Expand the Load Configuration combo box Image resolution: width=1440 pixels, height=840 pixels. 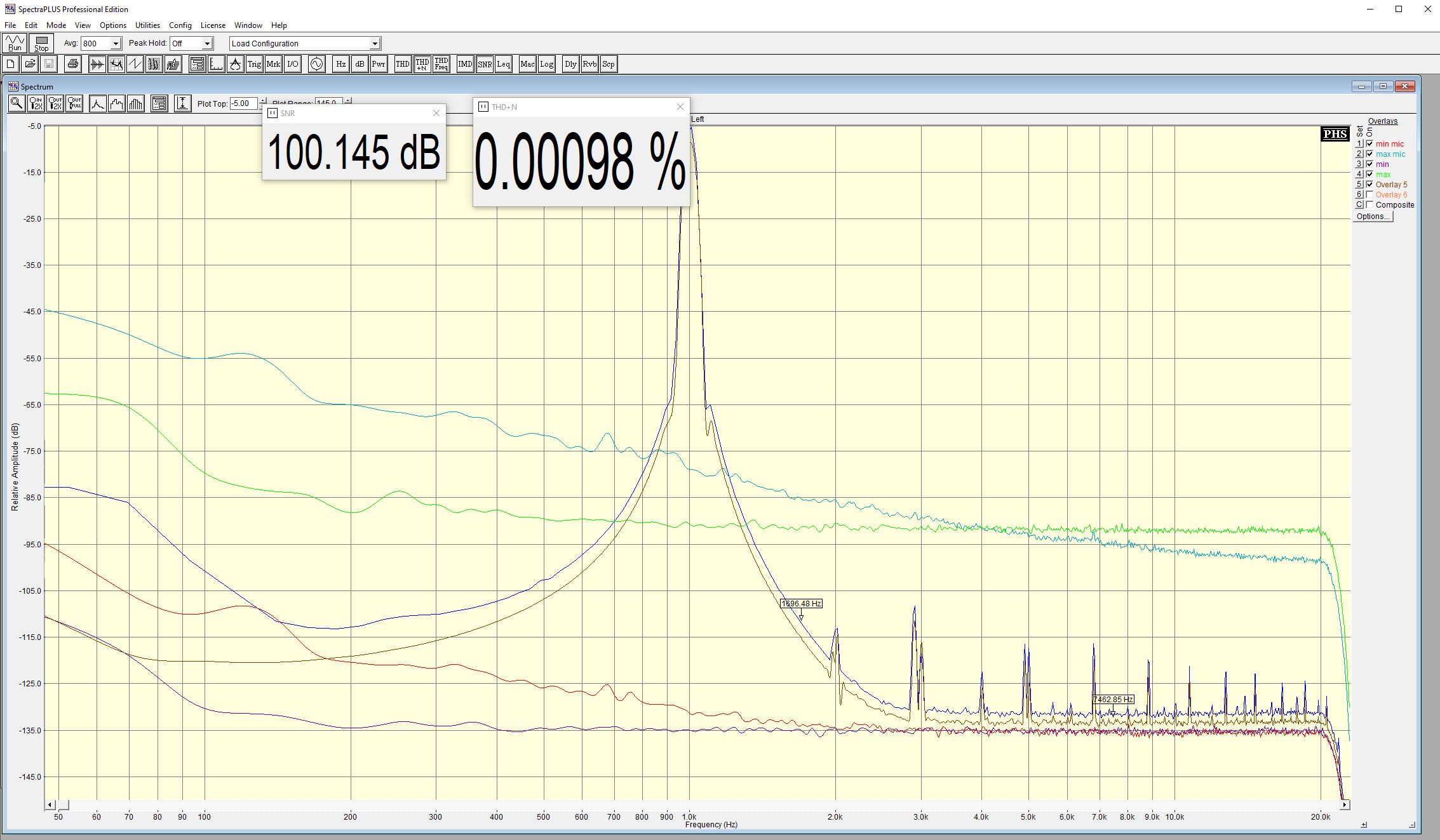(375, 44)
